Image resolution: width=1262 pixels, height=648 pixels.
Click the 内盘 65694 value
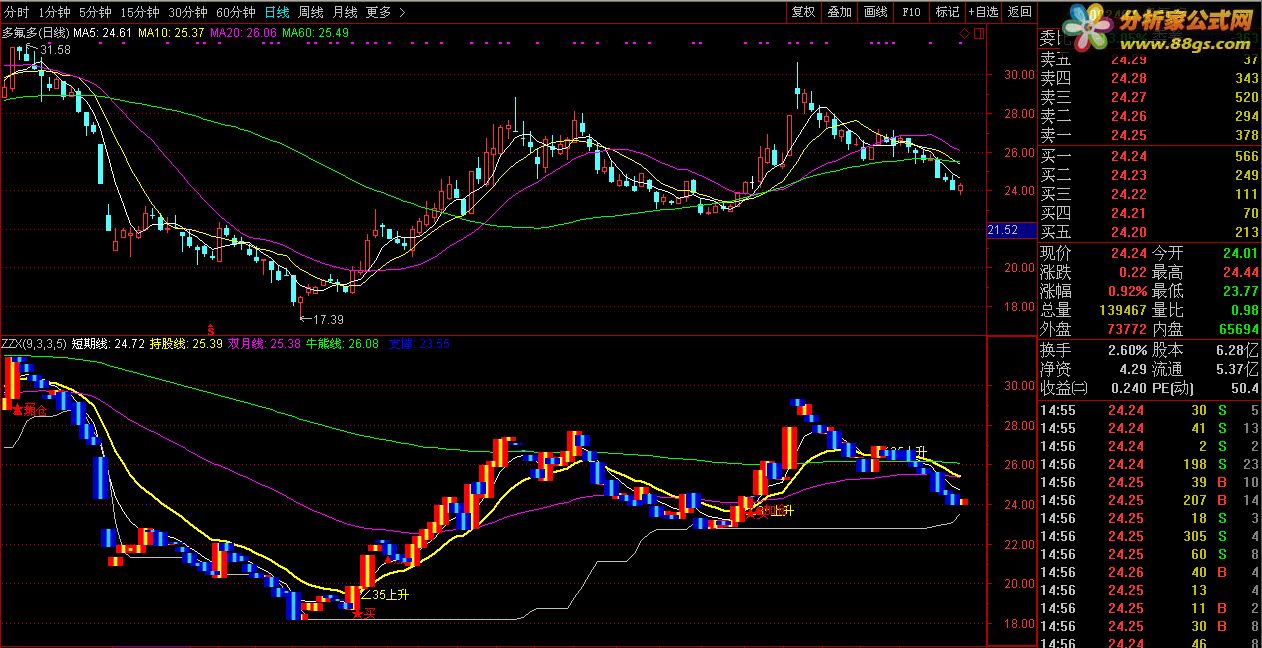(1240, 329)
